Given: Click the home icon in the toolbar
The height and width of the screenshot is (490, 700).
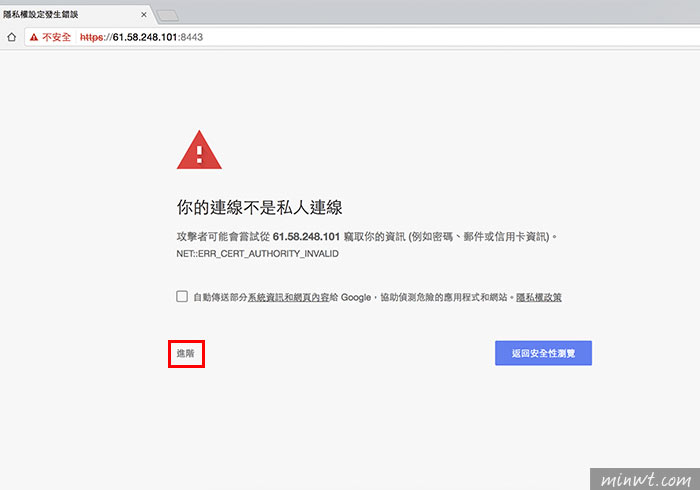Looking at the screenshot, I should [12, 37].
